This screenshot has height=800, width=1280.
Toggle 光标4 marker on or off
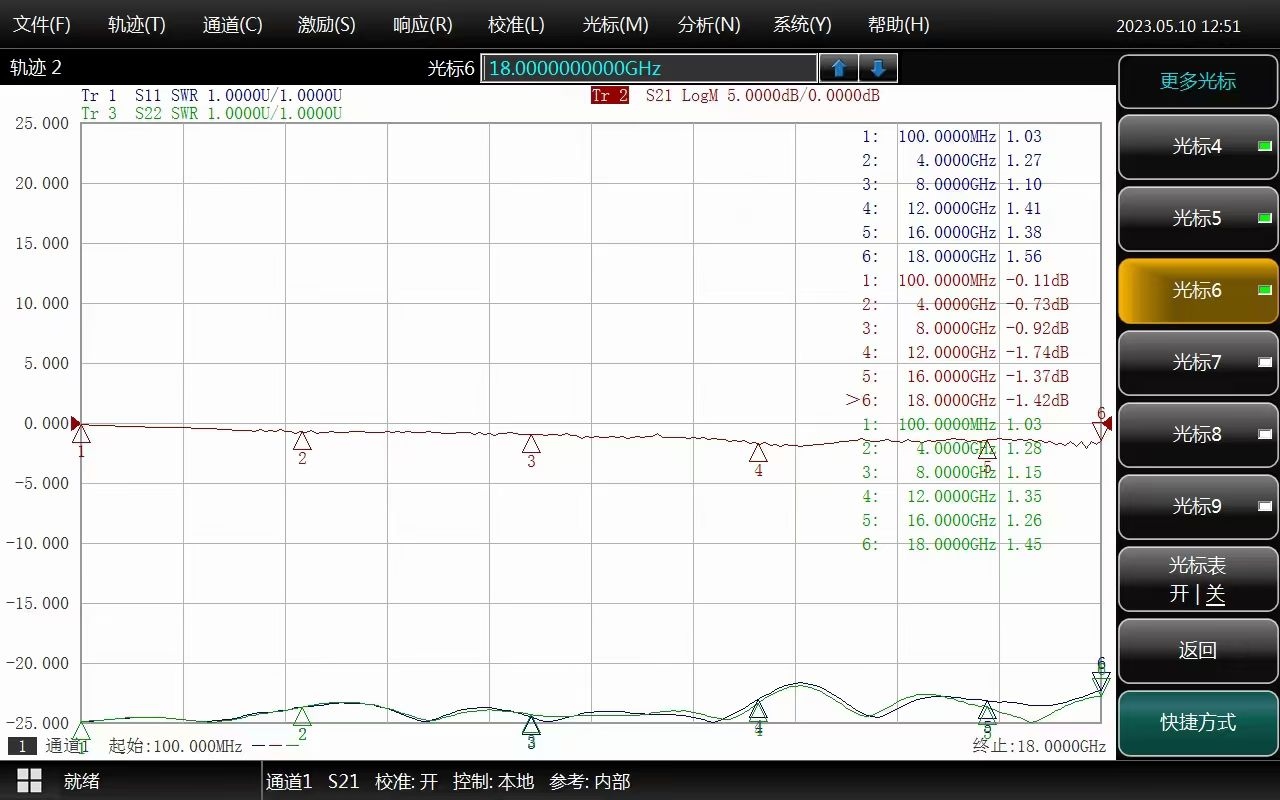pyautogui.click(x=1197, y=147)
